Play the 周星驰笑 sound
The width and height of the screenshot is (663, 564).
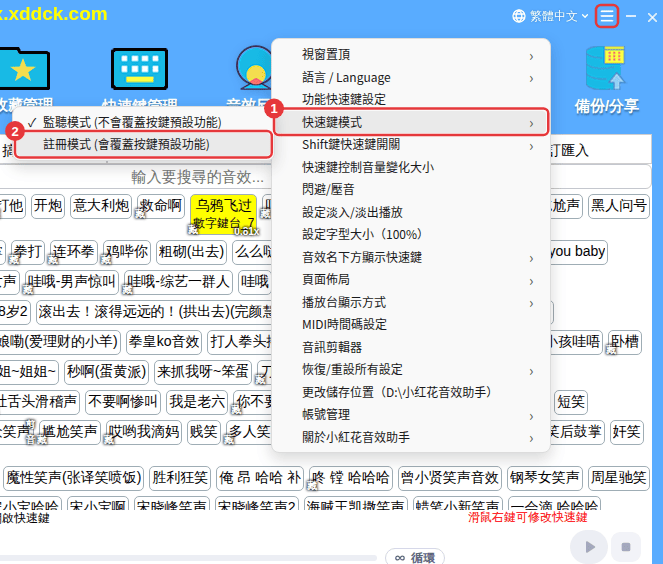[619, 478]
